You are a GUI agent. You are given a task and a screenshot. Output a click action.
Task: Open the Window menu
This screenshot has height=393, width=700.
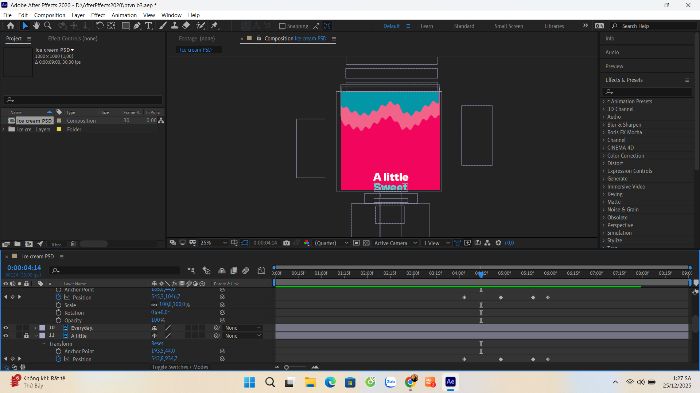click(x=171, y=15)
